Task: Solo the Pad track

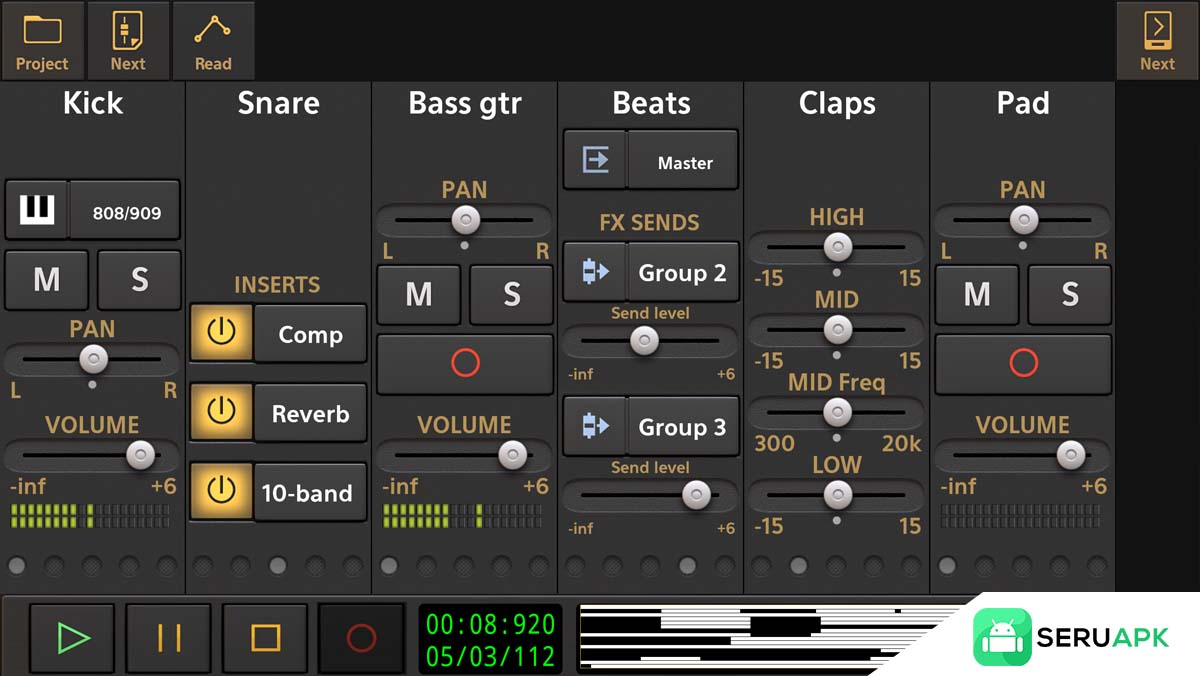Action: coord(1069,294)
